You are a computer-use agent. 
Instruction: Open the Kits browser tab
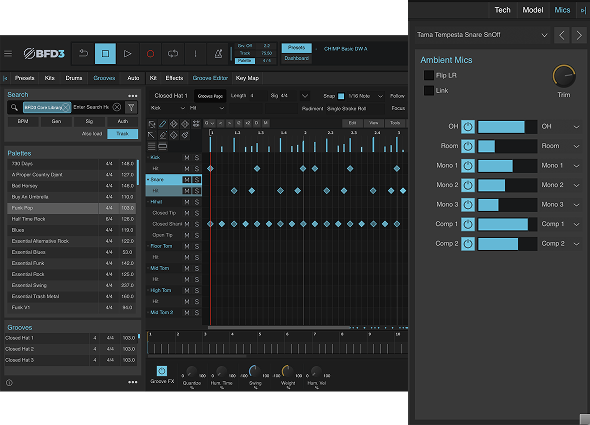[49, 78]
